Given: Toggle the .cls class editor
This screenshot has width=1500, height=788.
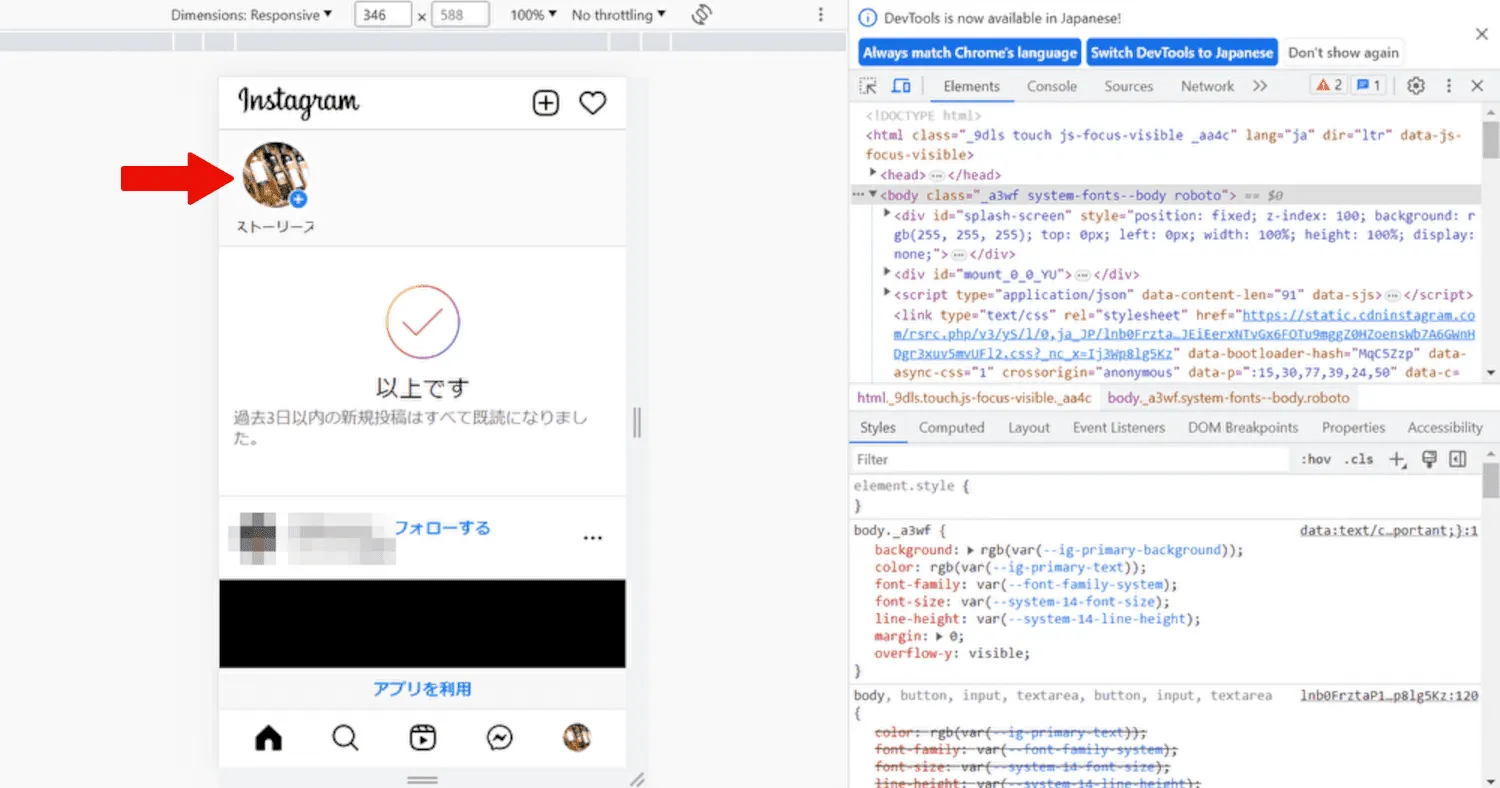Looking at the screenshot, I should pyautogui.click(x=1358, y=460).
